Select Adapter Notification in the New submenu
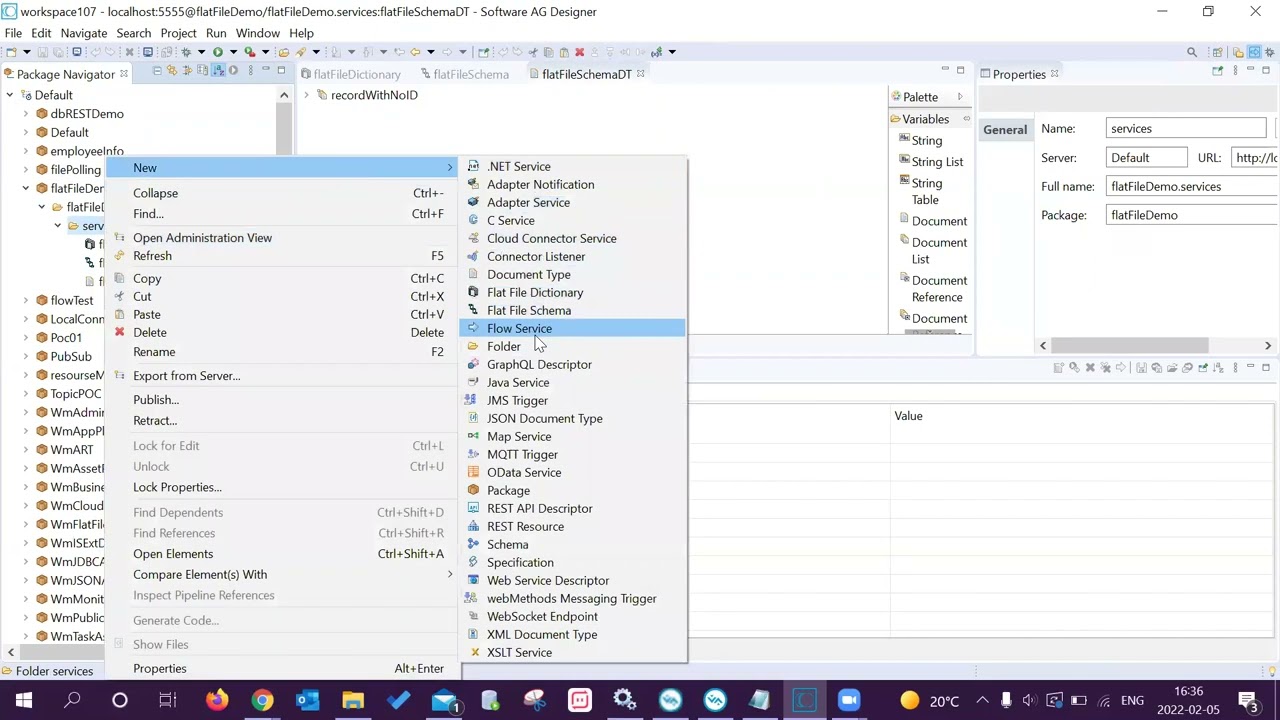 pyautogui.click(x=573, y=184)
